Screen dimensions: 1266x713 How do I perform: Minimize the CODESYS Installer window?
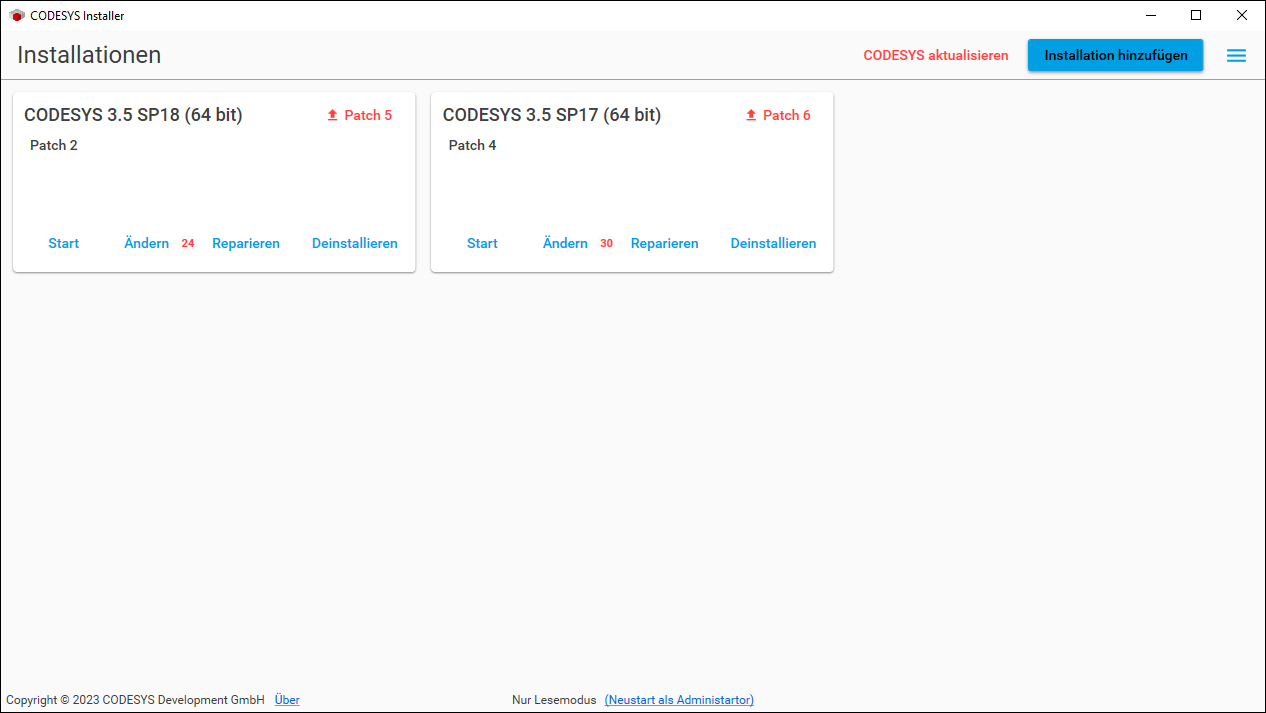click(x=1150, y=15)
